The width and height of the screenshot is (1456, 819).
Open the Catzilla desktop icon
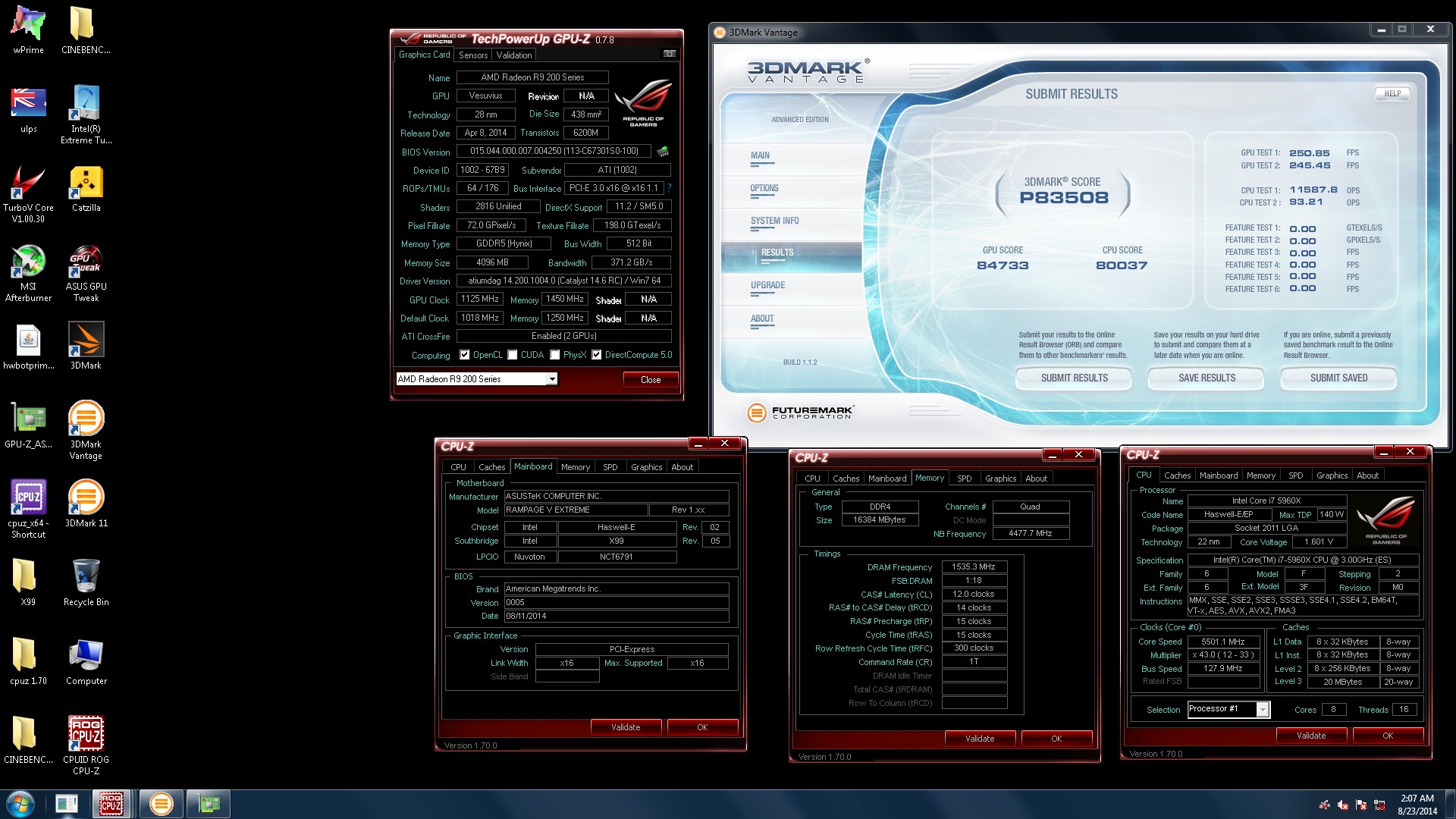[86, 189]
